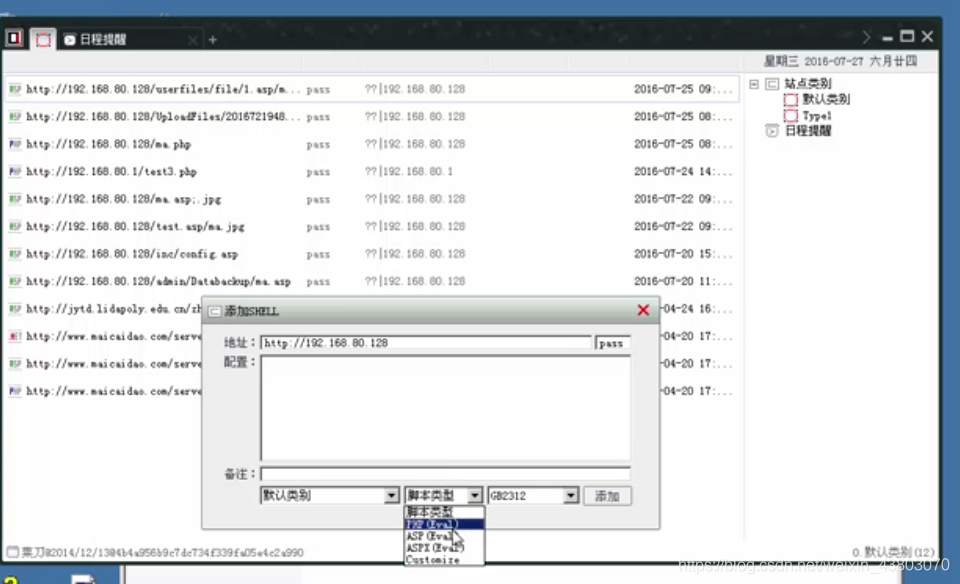960x584 pixels.
Task: Choose PHP (Eval) script type
Action: 444,525
